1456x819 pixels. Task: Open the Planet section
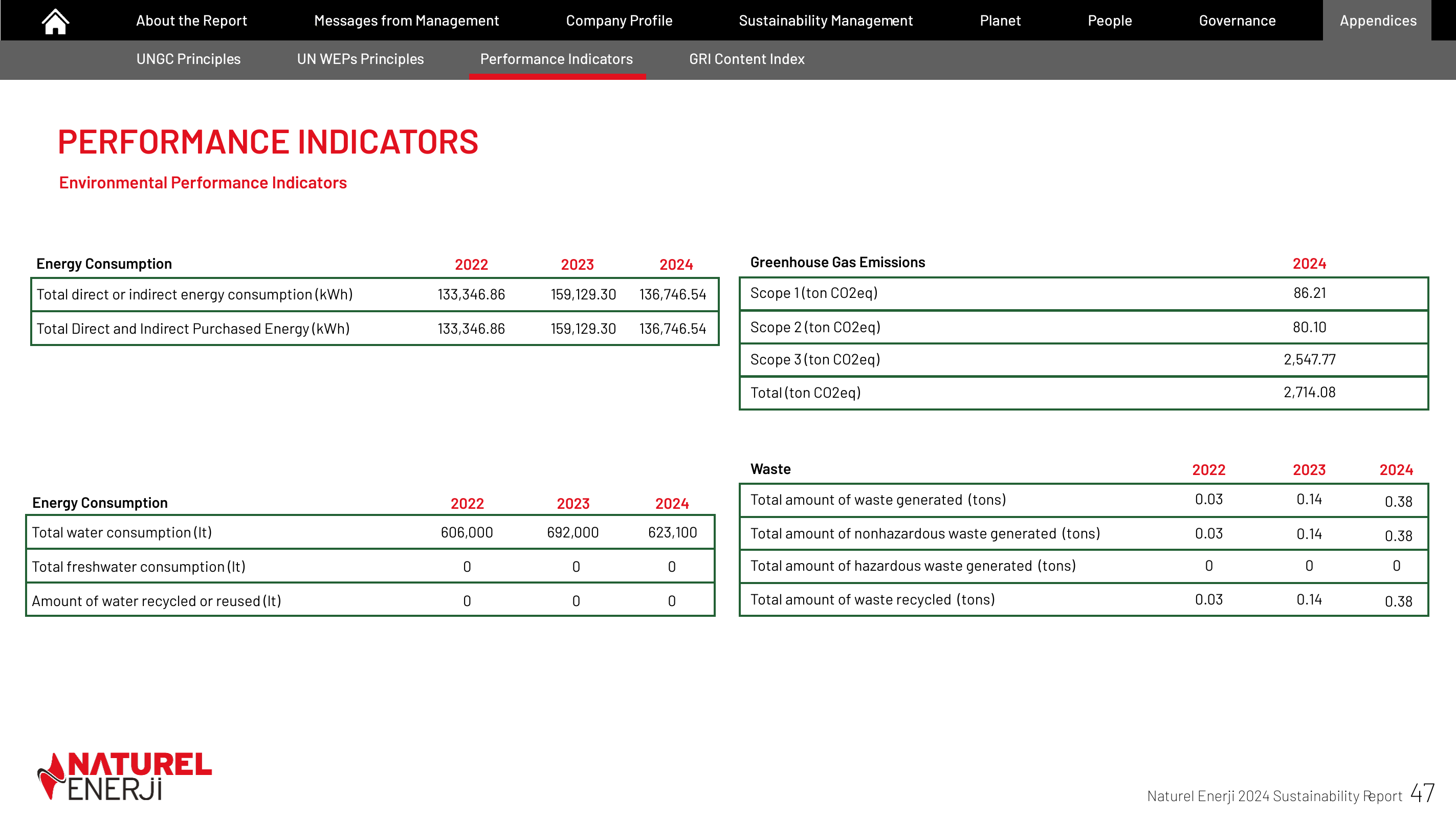[1000, 21]
